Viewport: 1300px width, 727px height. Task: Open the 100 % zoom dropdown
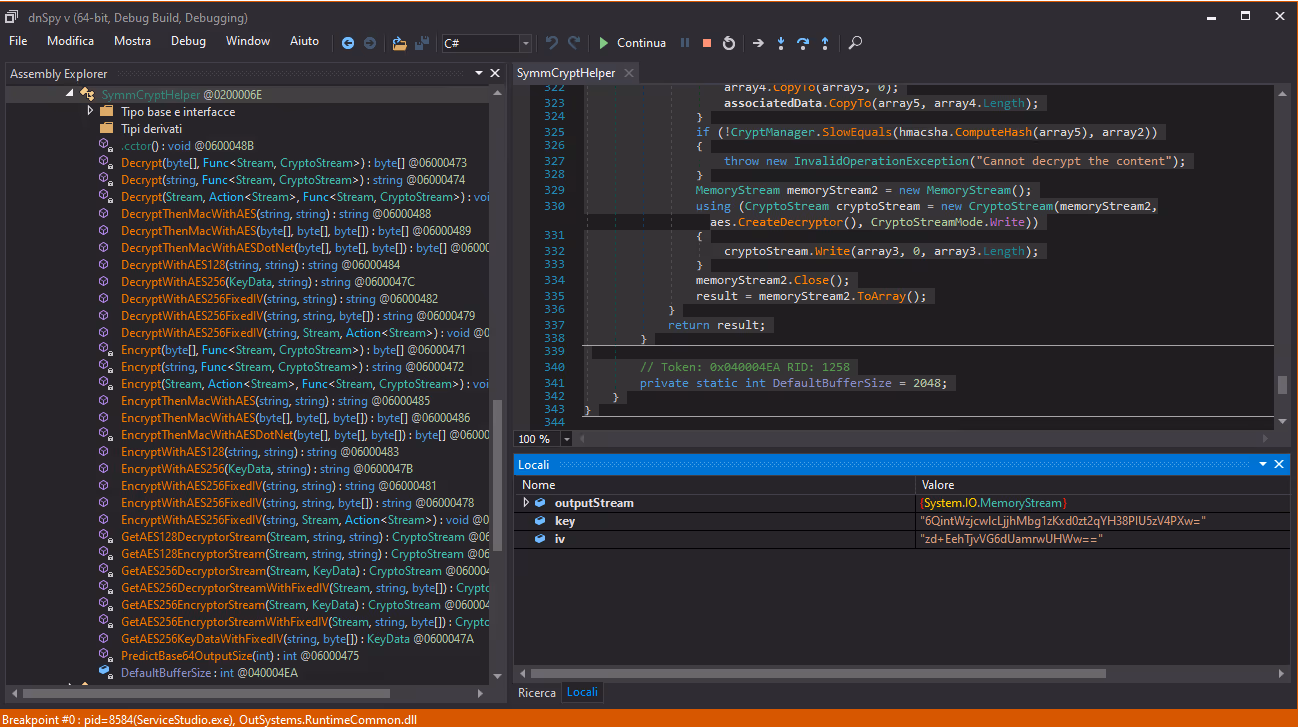pos(567,439)
